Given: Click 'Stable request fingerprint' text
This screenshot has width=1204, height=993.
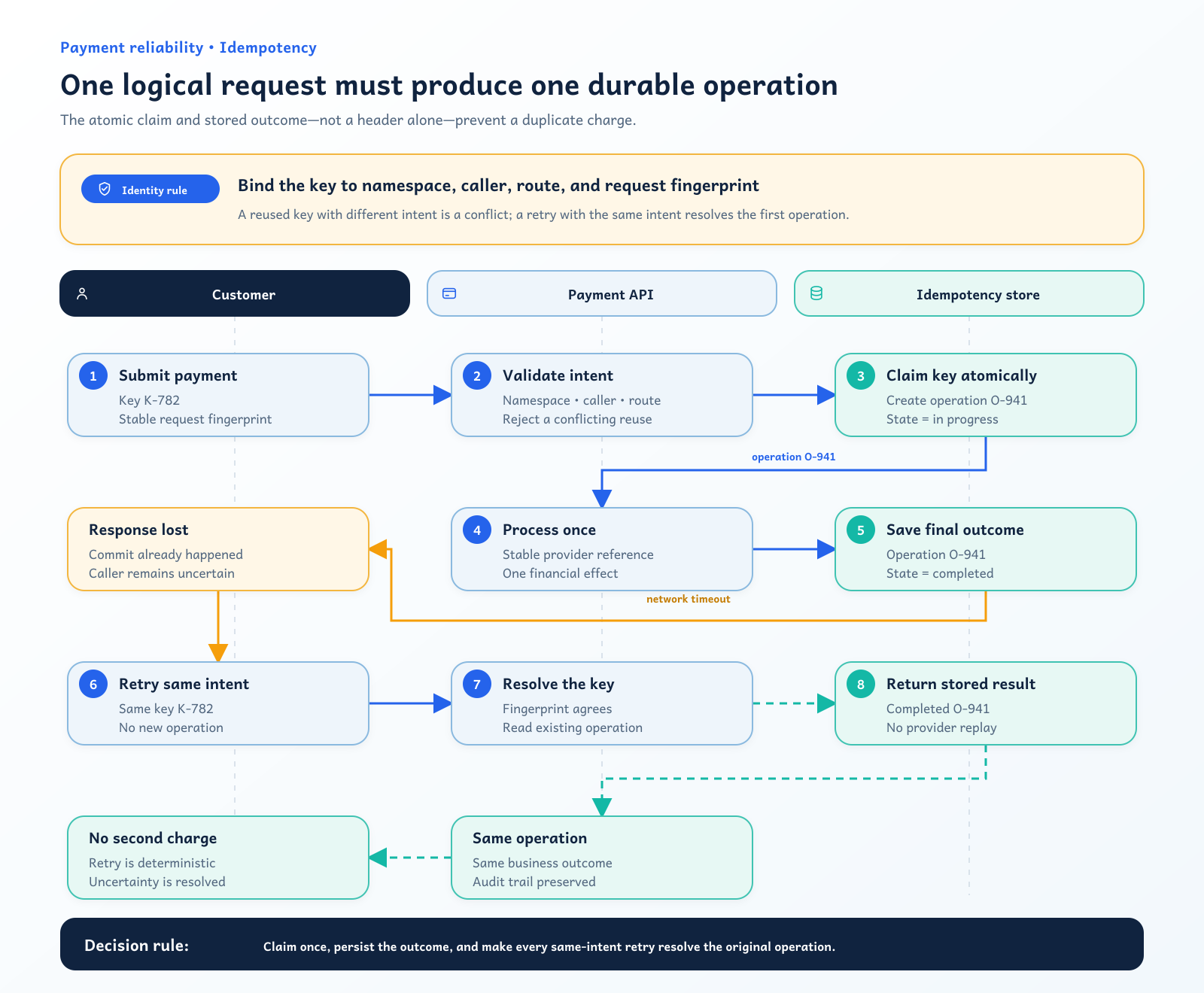Looking at the screenshot, I should tap(195, 419).
